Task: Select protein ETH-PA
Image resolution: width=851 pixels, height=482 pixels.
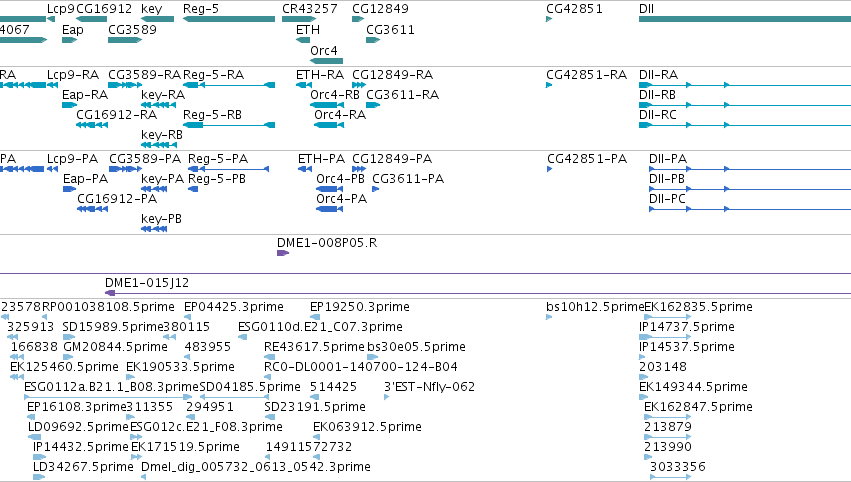Action: click(321, 159)
